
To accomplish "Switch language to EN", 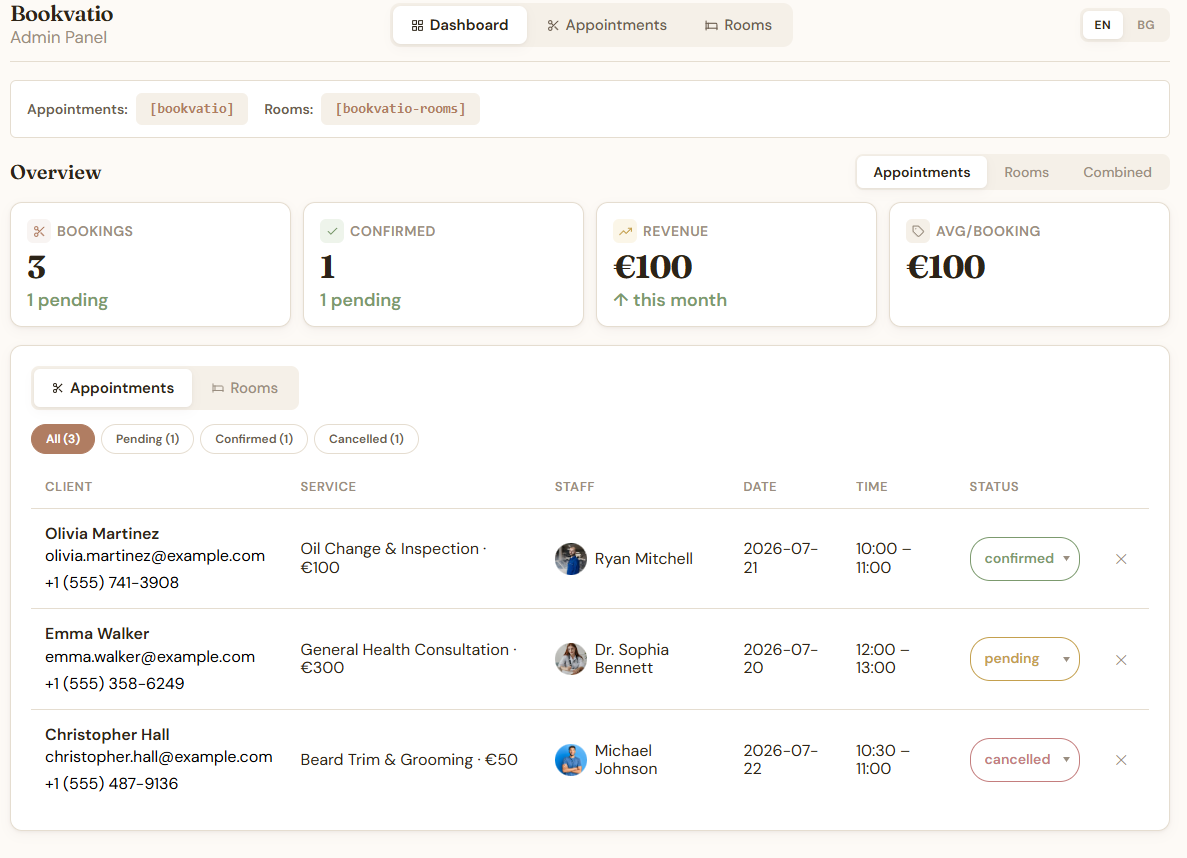I will click(x=1102, y=25).
